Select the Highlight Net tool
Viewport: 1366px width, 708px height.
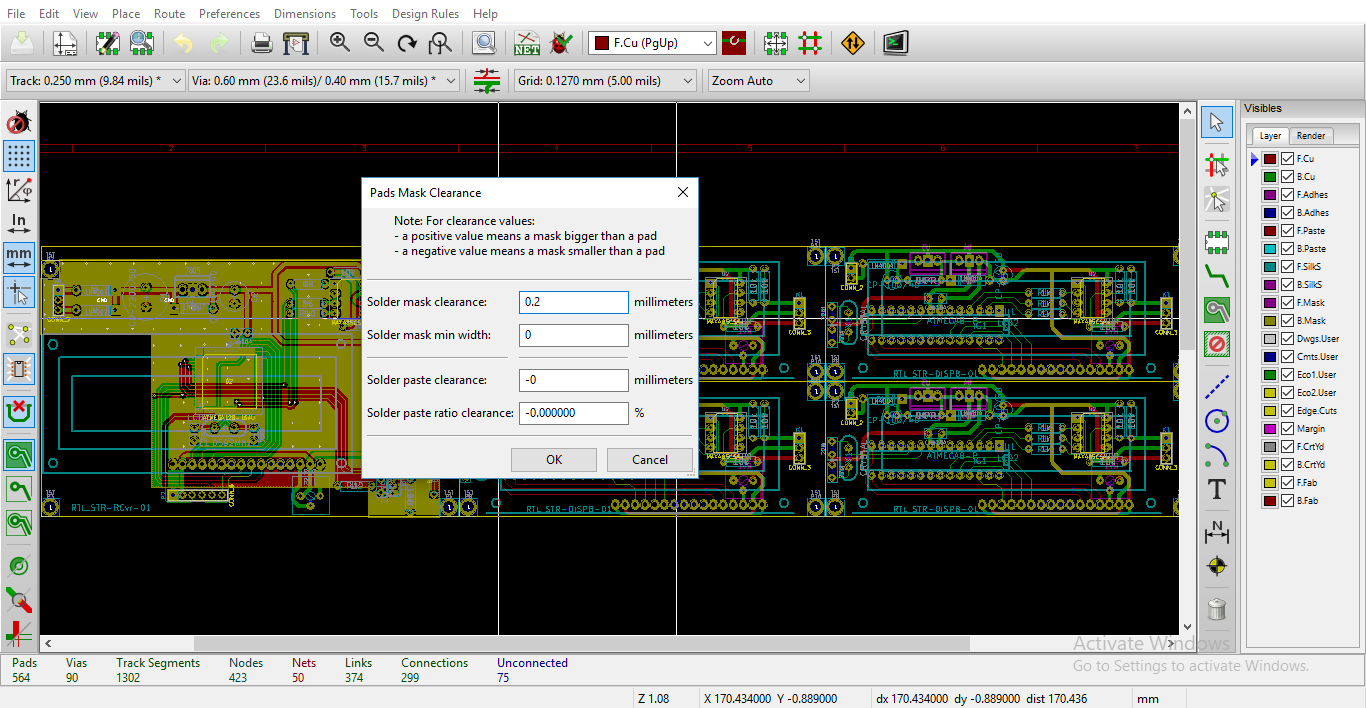(1217, 161)
